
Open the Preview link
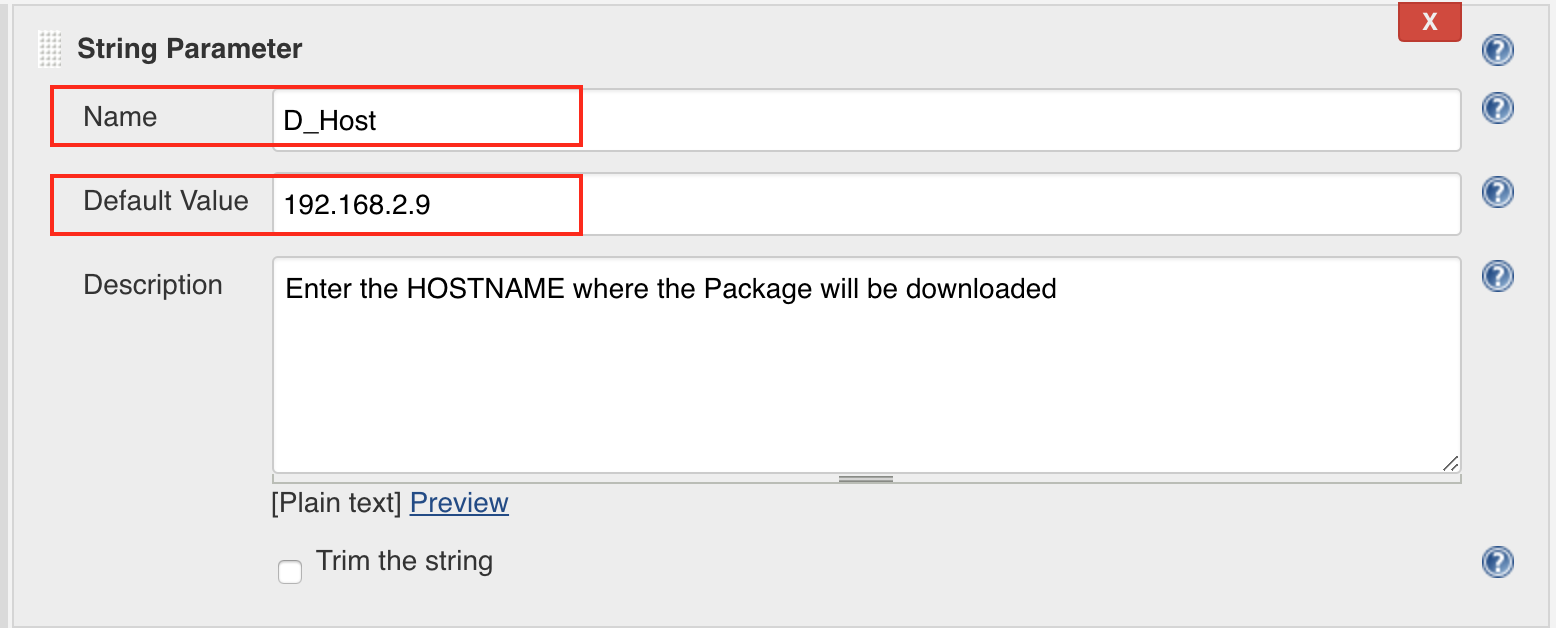[x=459, y=502]
